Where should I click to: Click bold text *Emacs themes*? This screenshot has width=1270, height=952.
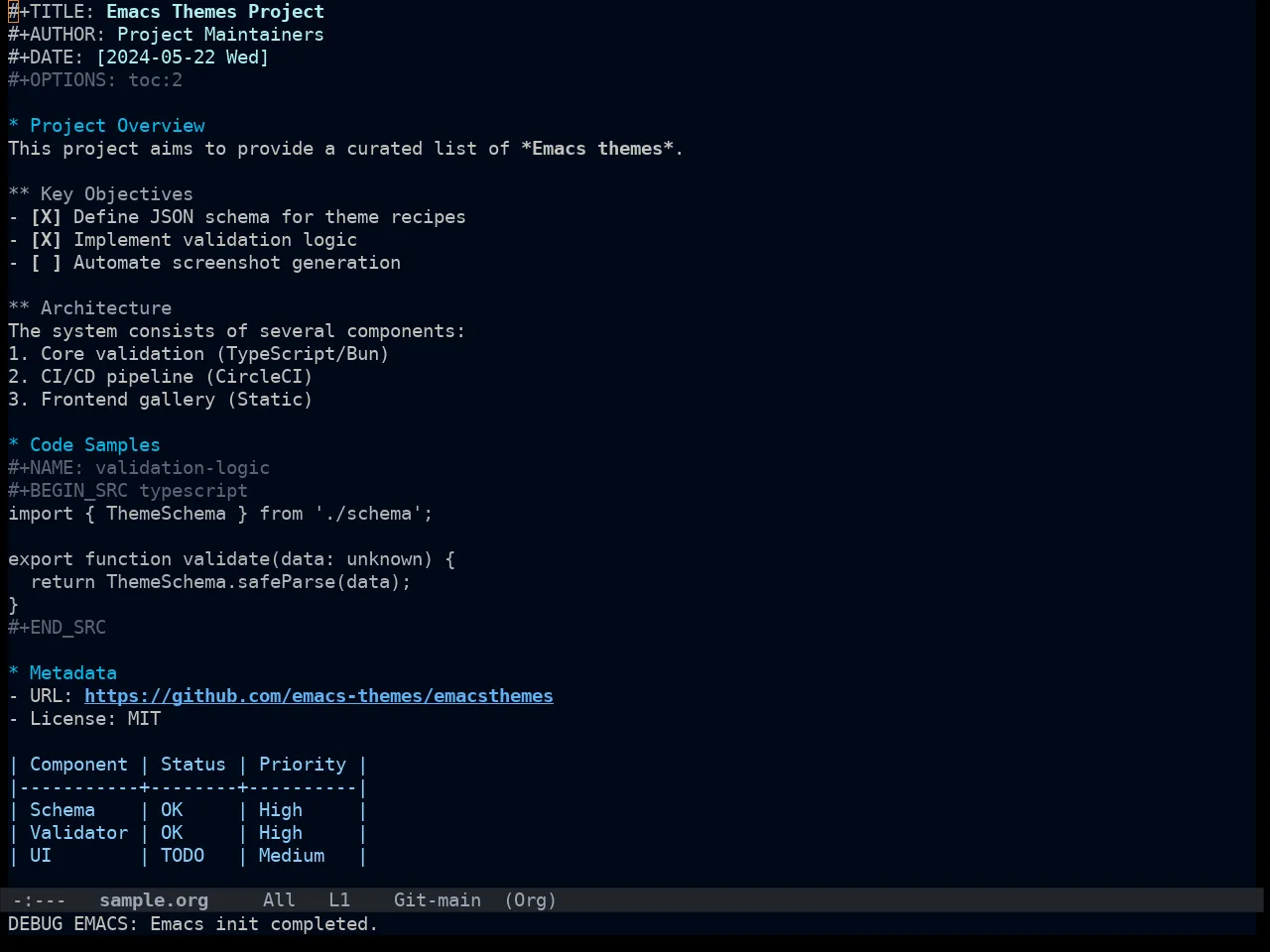597,149
